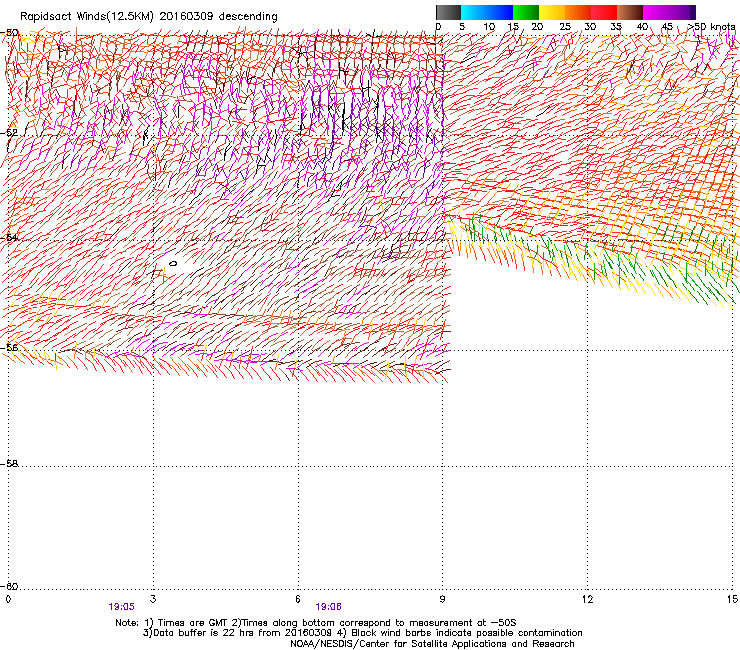Click the latitude axis label '-56'
This screenshot has height=650, width=740.
[x=11, y=347]
